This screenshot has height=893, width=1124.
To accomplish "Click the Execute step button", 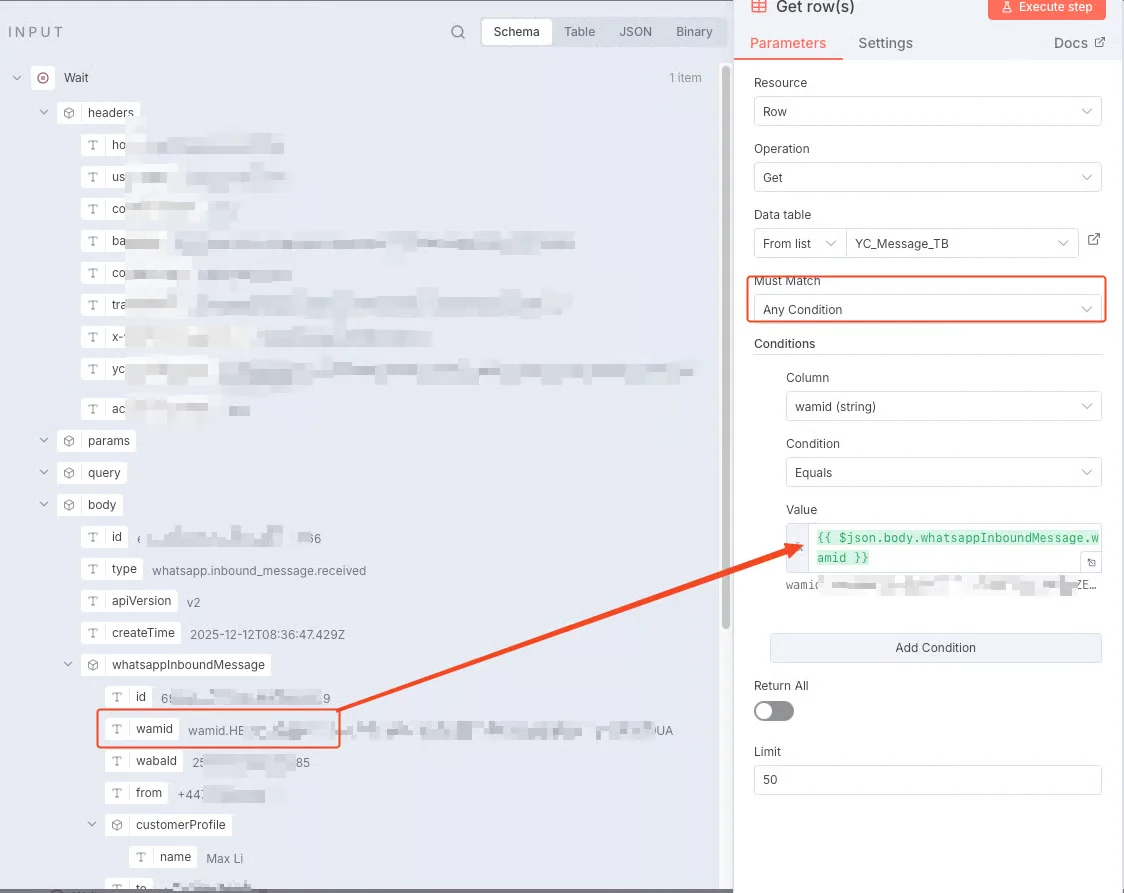I will (x=1047, y=8).
